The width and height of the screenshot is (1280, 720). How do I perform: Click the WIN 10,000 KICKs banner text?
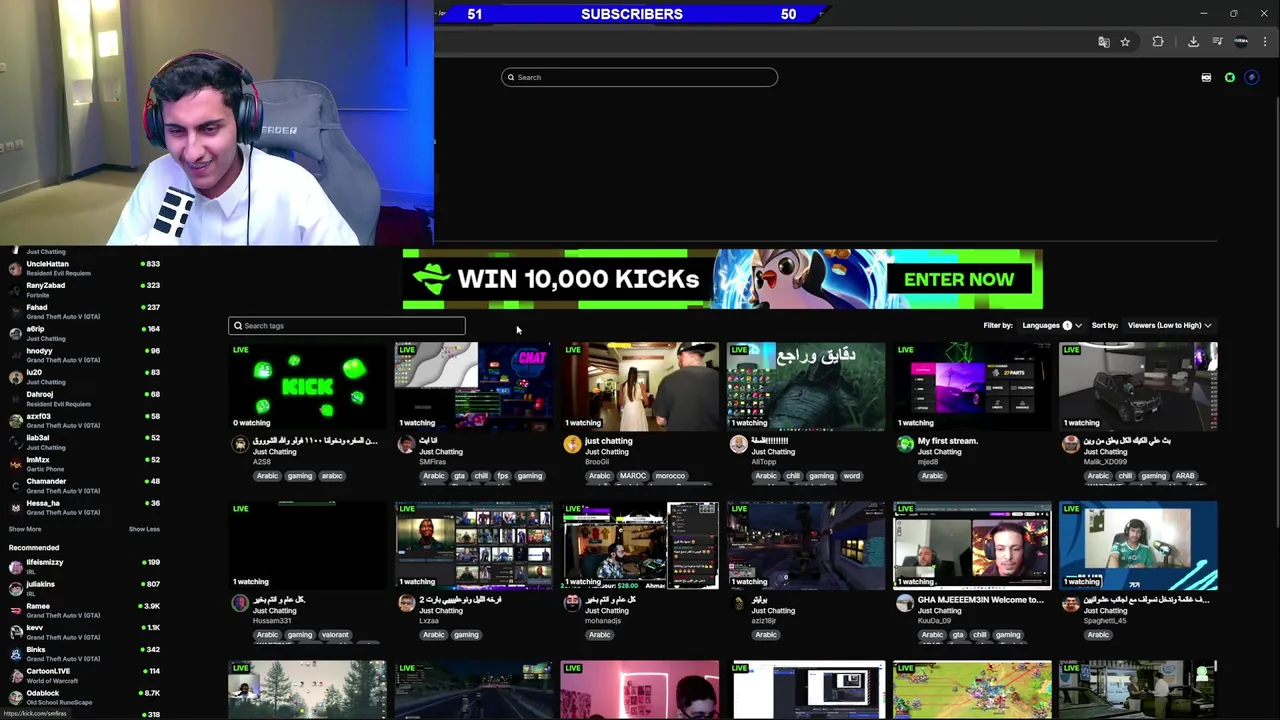pyautogui.click(x=578, y=280)
